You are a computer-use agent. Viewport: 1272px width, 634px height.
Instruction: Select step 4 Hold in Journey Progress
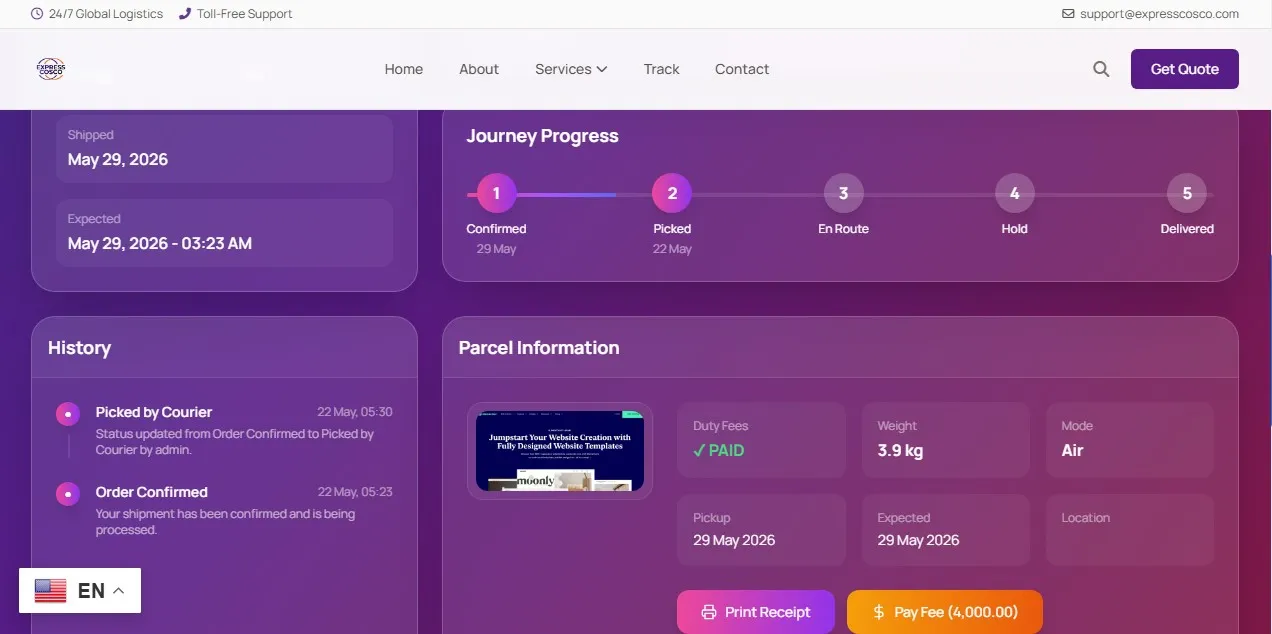[1015, 193]
